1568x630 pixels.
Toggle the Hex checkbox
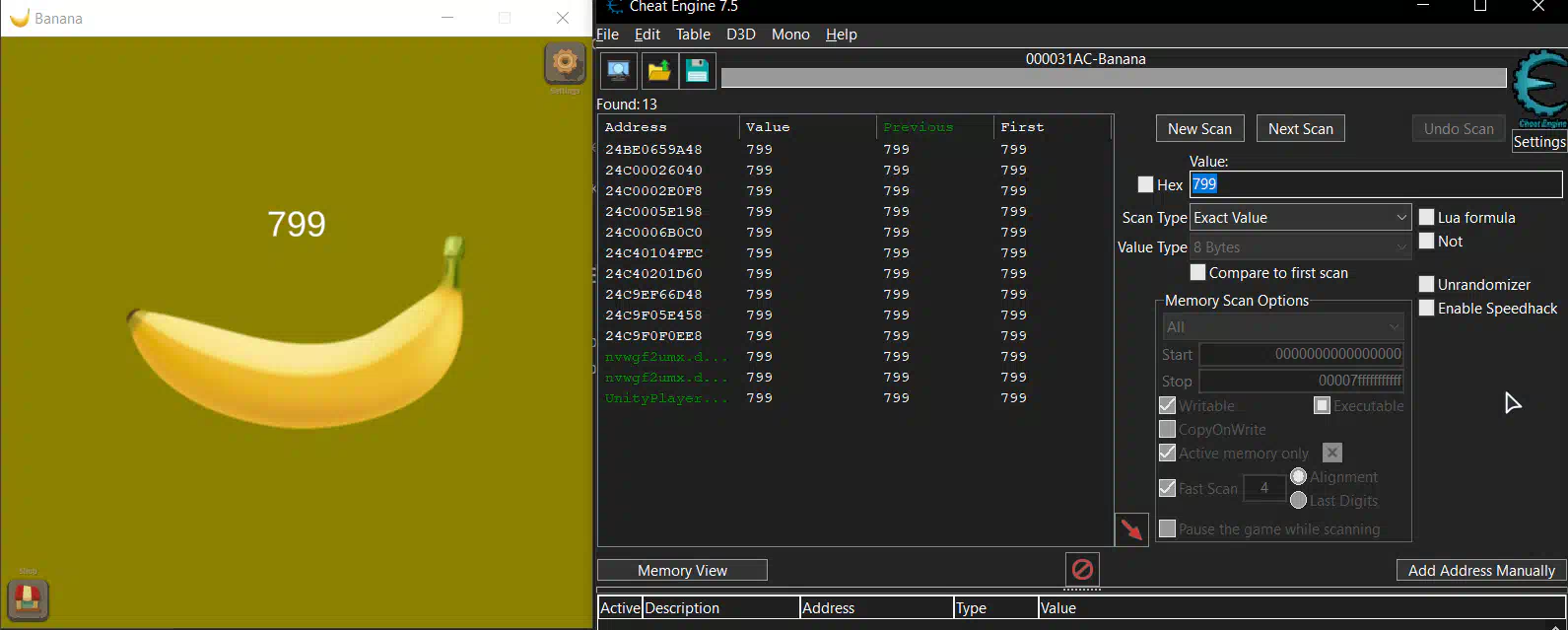pos(1145,184)
